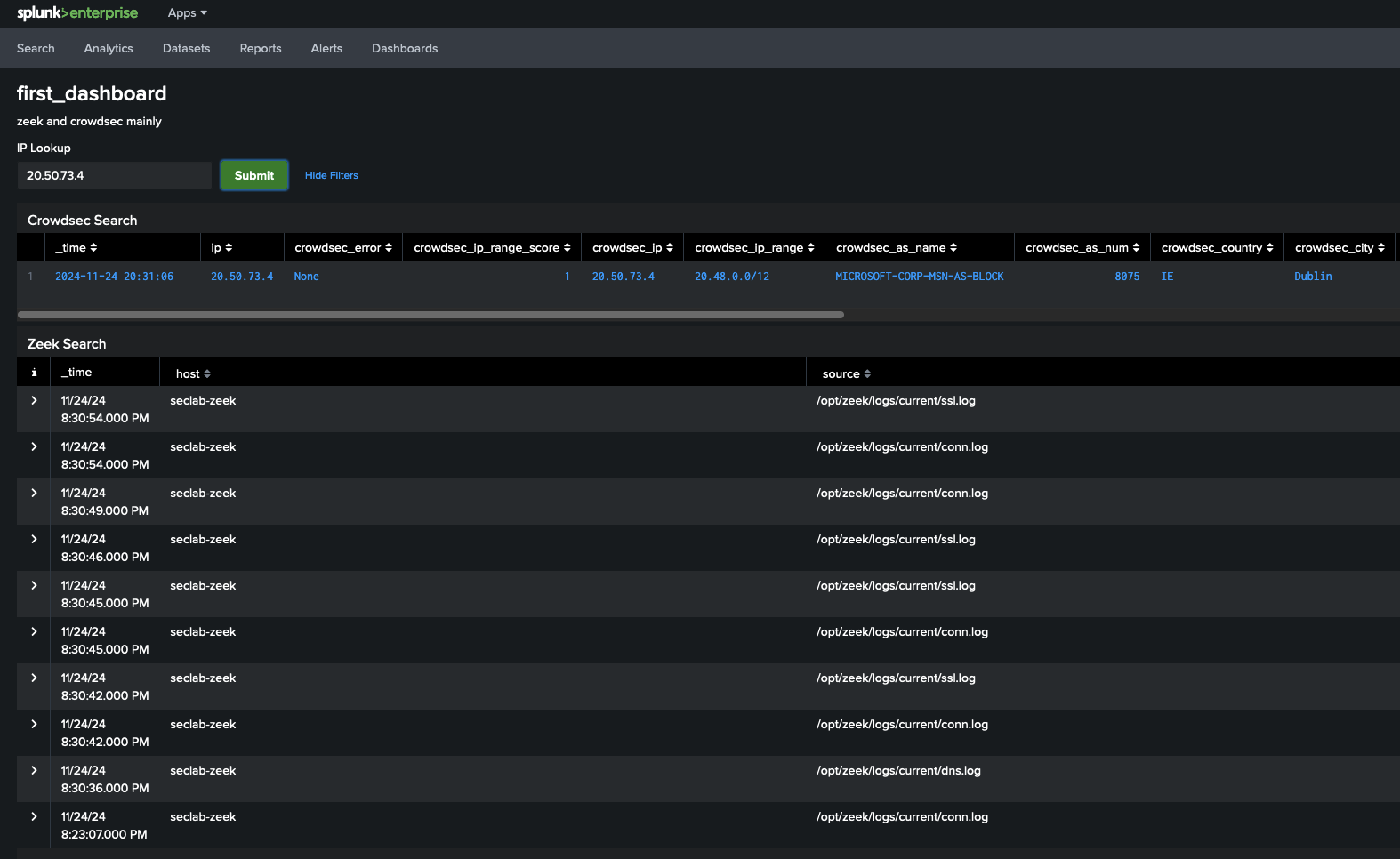The height and width of the screenshot is (859, 1400).
Task: Go to the Search tab
Action: tap(36, 48)
